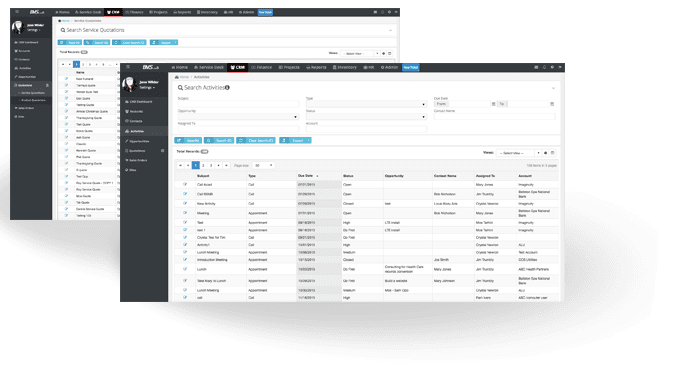This screenshot has width=682, height=382.
Task: Open Service Desk menu in back window
Action: coord(88,12)
